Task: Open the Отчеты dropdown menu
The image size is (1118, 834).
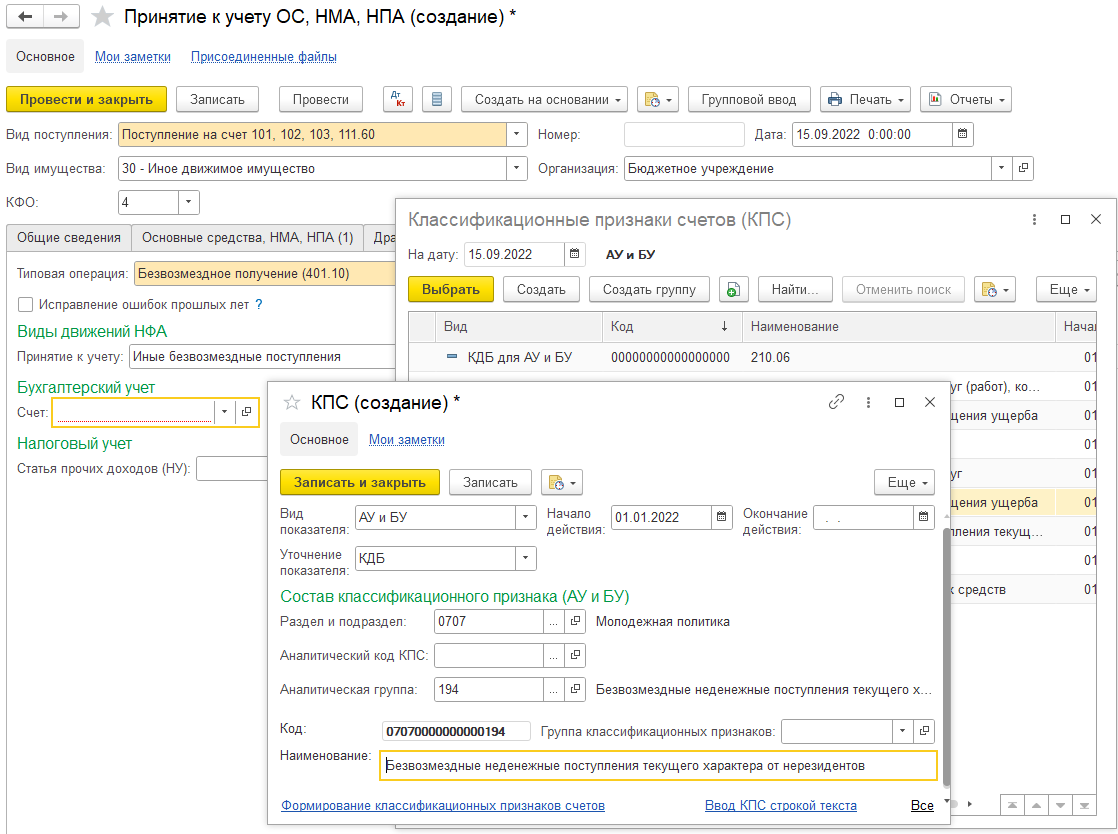Action: [x=966, y=100]
